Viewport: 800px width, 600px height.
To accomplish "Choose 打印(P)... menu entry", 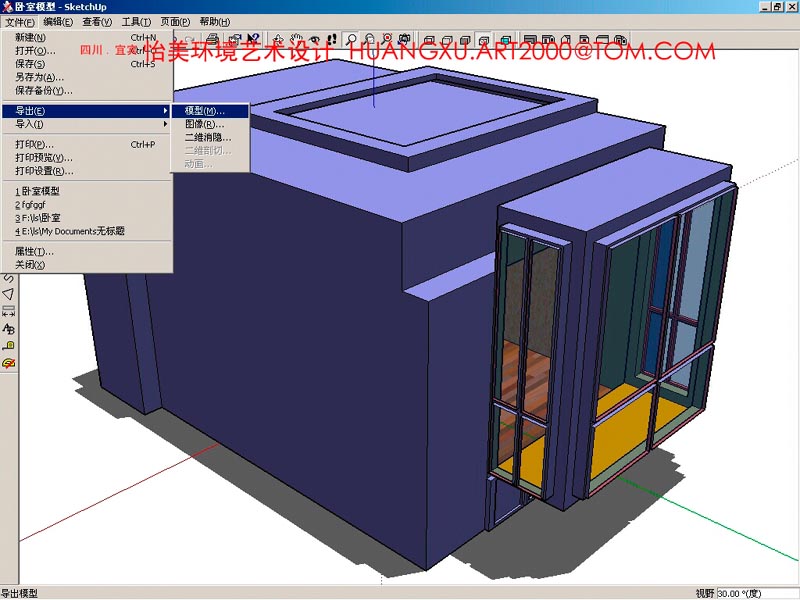I will 87,144.
